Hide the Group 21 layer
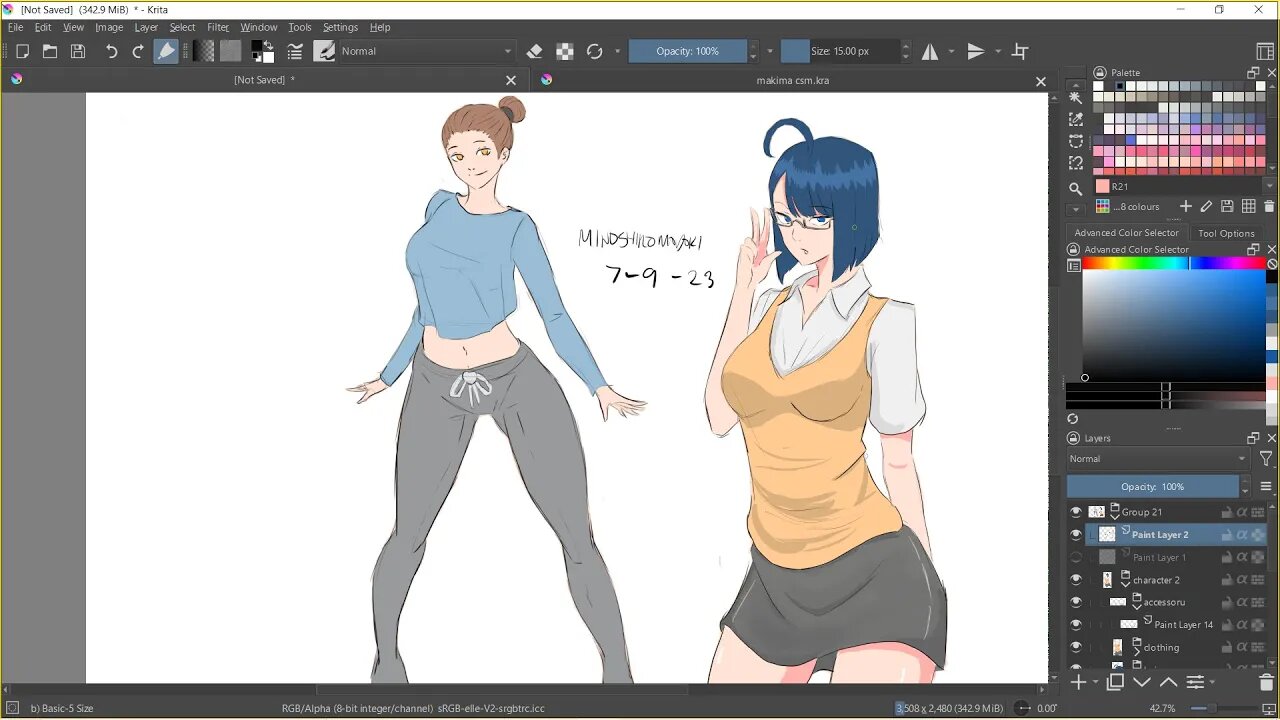1280x720 pixels. tap(1076, 512)
